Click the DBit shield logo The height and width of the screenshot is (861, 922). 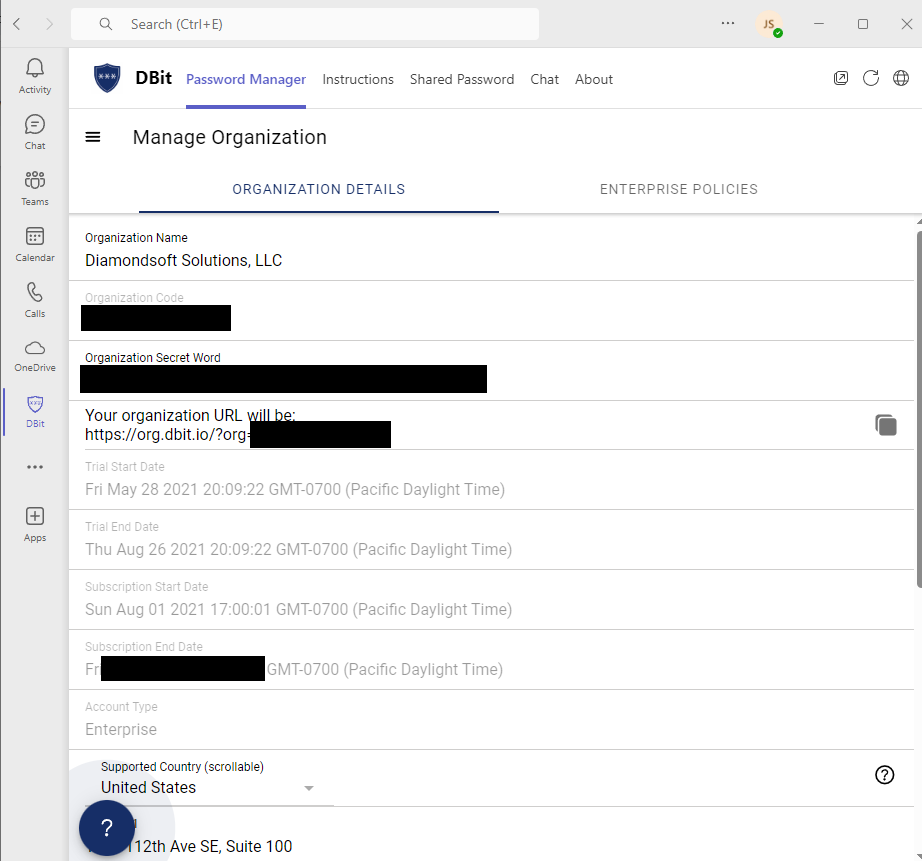[107, 78]
